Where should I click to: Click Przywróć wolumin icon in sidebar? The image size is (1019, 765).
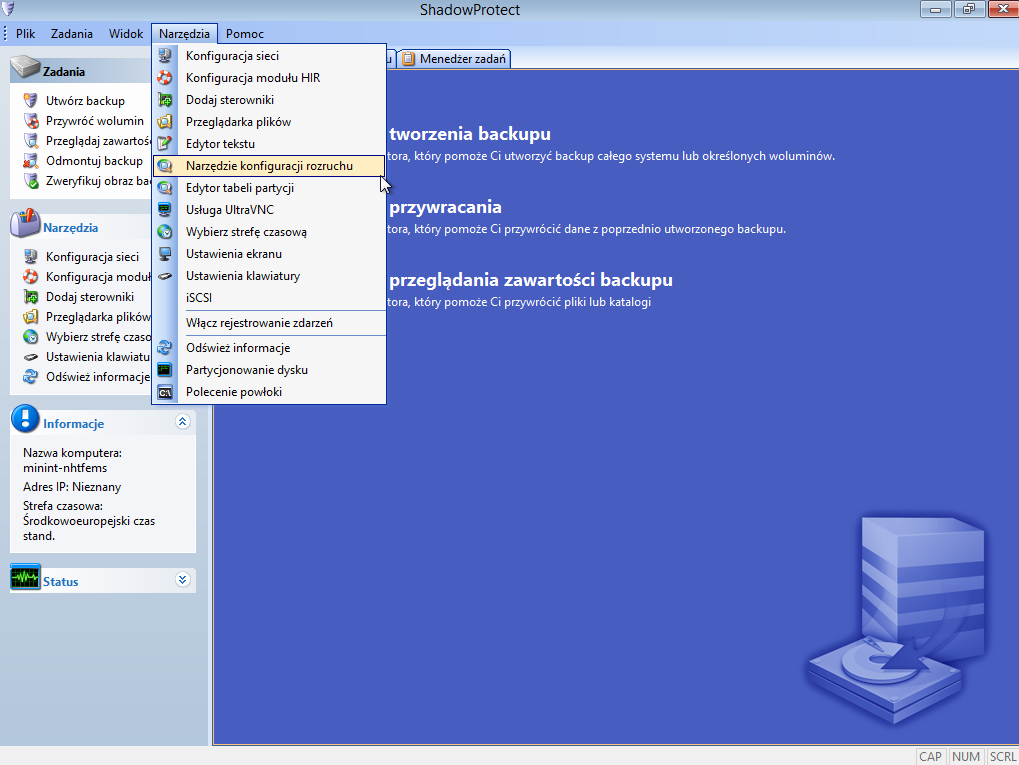[31, 121]
